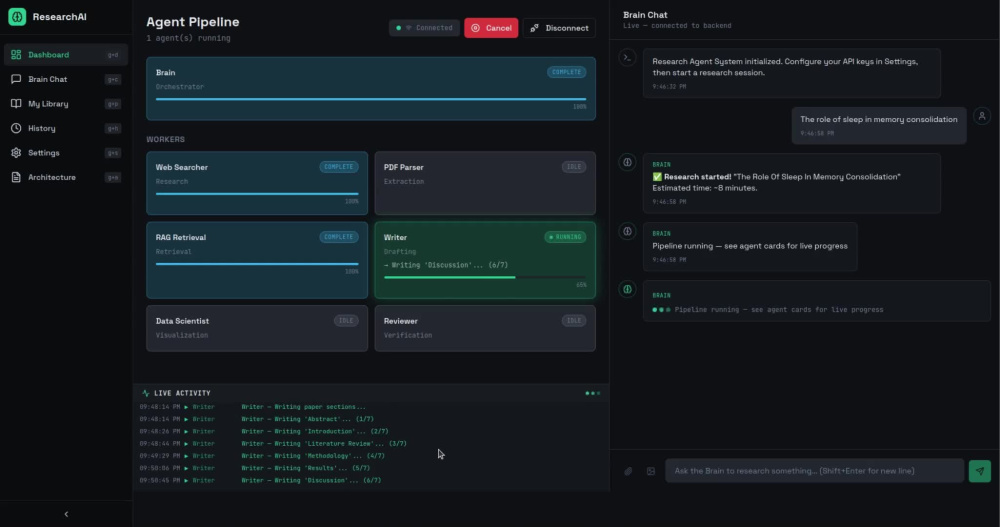Click the Live Activity pulse icon
The image size is (1000, 527).
click(x=145, y=393)
